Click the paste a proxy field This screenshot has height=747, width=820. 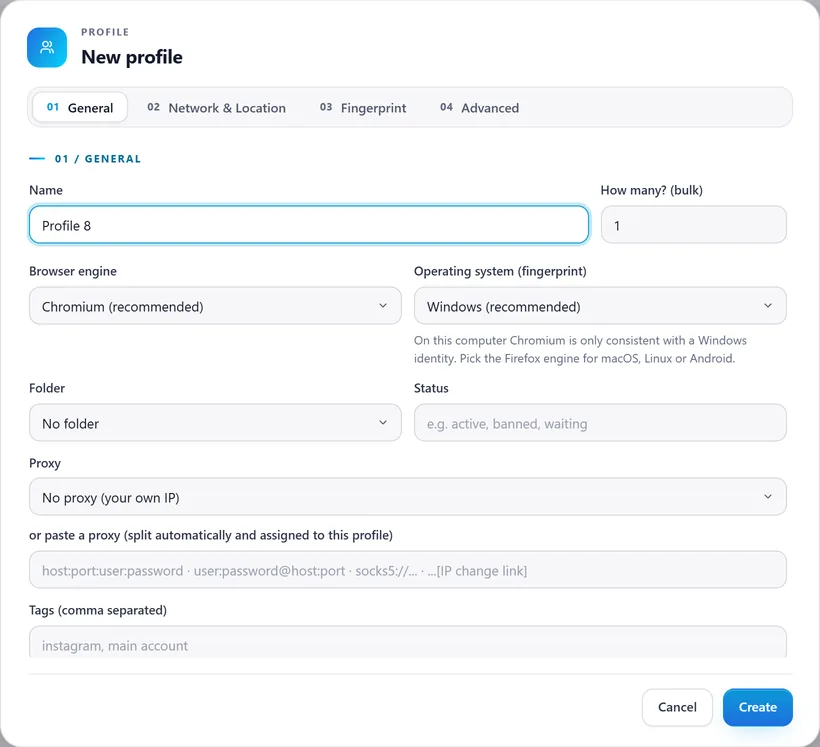coord(408,570)
